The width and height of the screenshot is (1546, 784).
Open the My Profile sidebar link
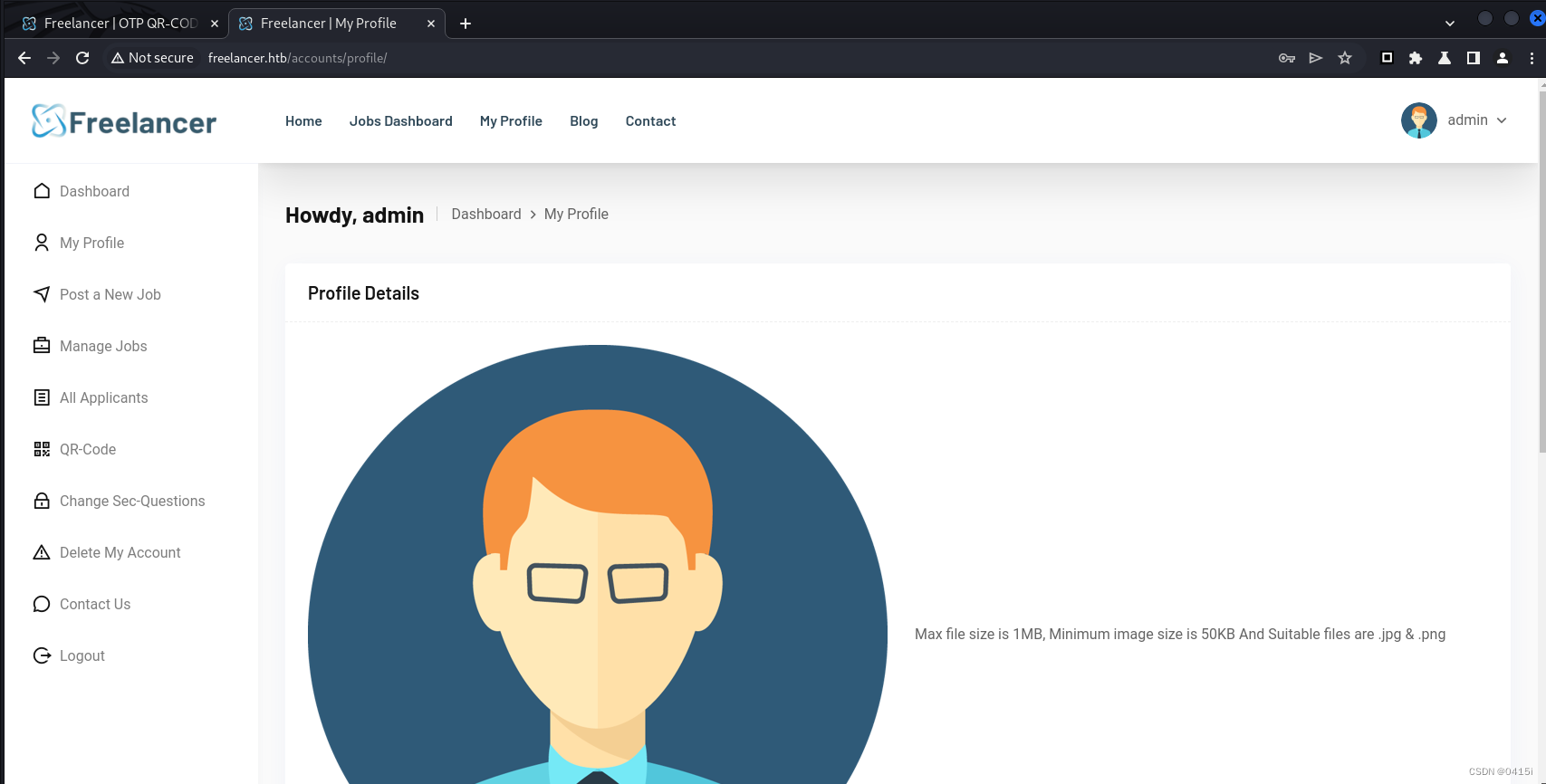click(91, 243)
